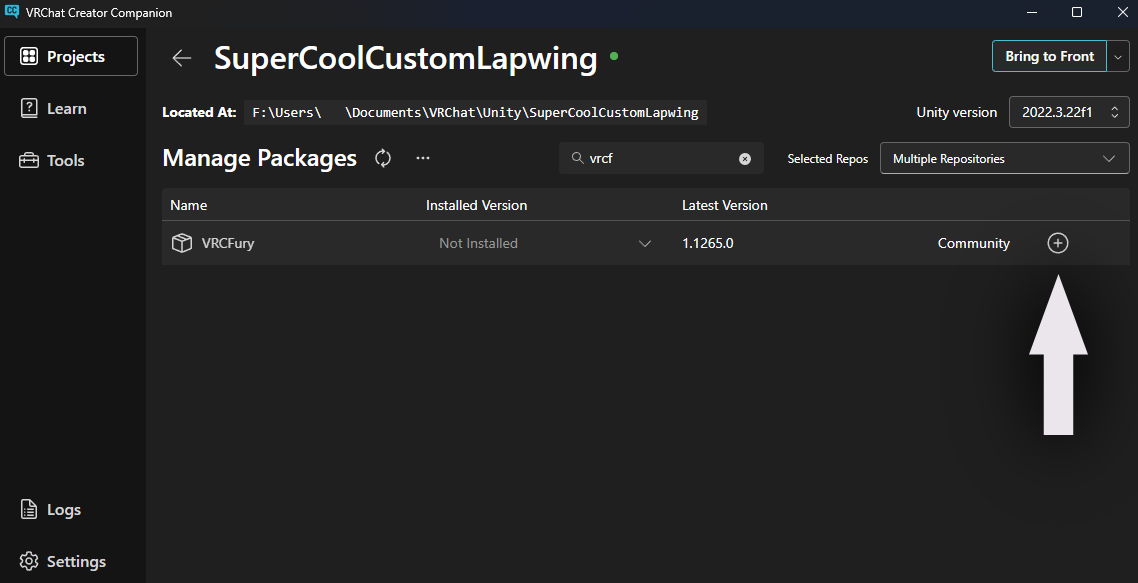Image resolution: width=1138 pixels, height=583 pixels.
Task: Go to the Tools section
Action: [65, 161]
